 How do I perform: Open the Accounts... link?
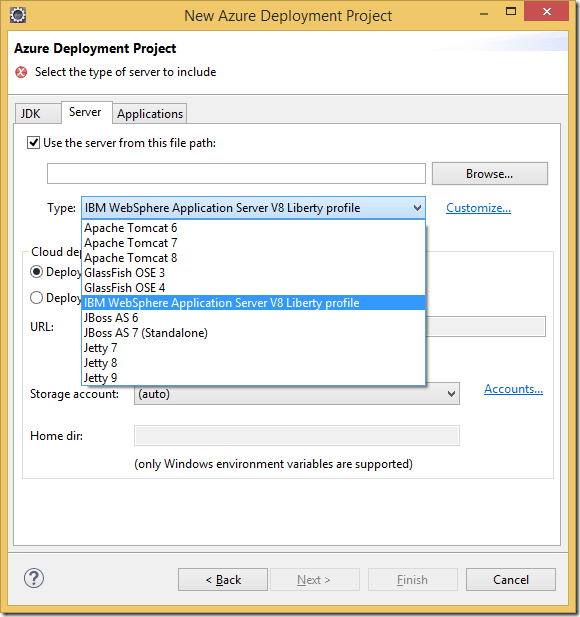click(x=513, y=389)
